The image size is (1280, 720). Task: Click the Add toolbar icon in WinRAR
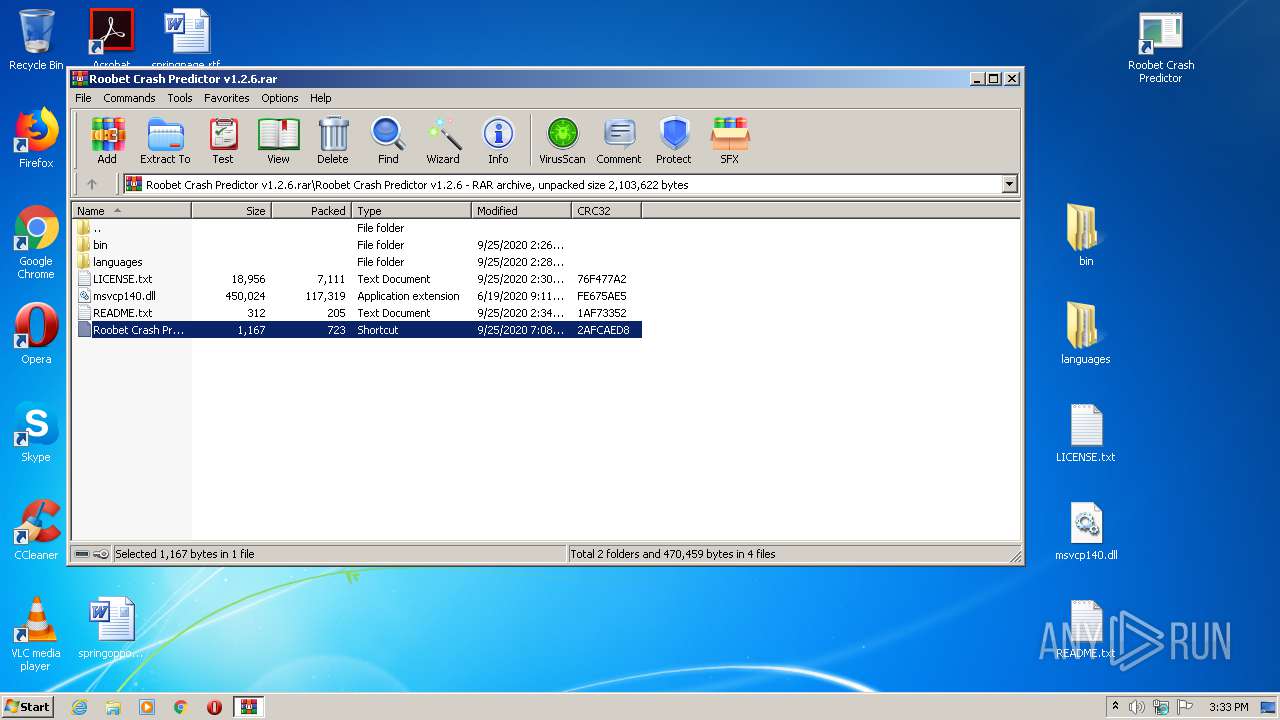107,140
